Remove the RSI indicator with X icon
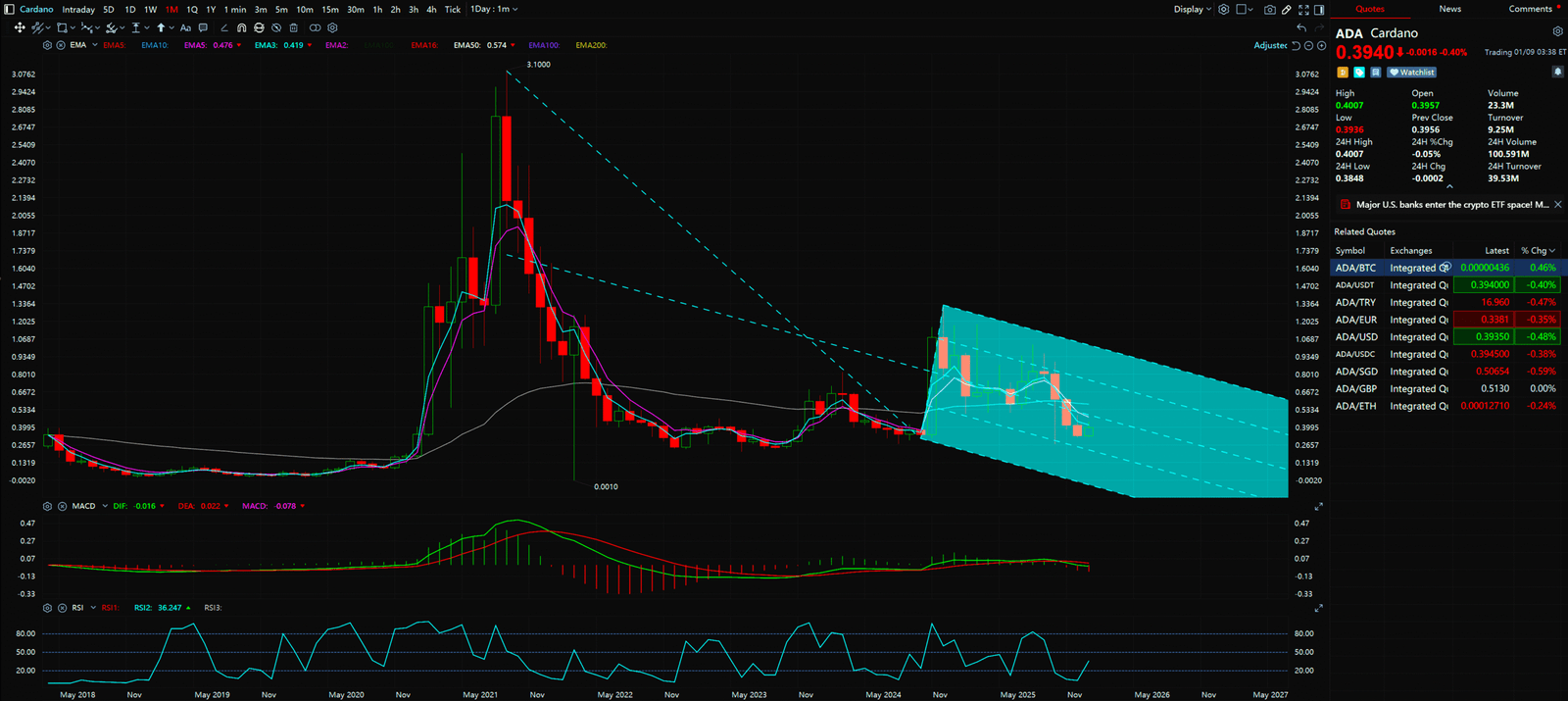 tap(62, 608)
